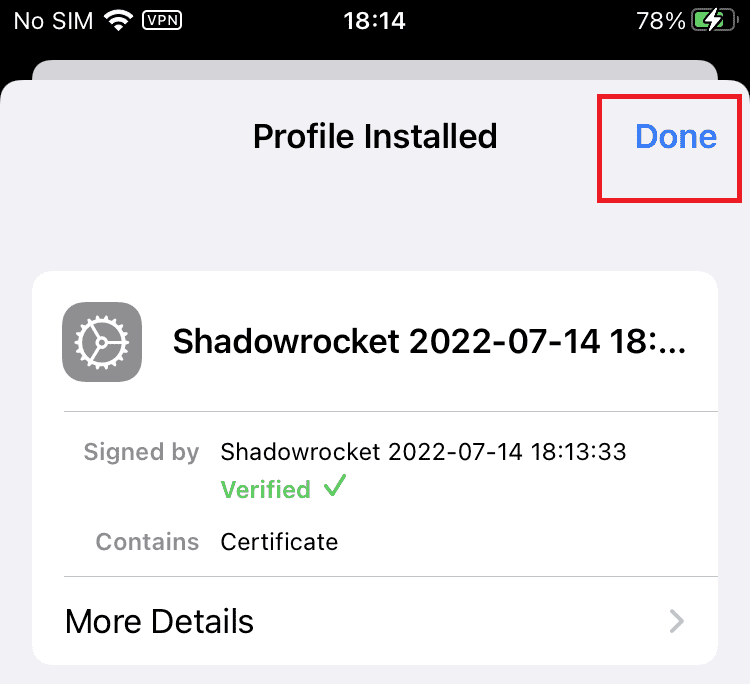This screenshot has width=752, height=684.
Task: Select the signer name Shadowrocket 2022-07-14 18:13:33
Action: [423, 452]
